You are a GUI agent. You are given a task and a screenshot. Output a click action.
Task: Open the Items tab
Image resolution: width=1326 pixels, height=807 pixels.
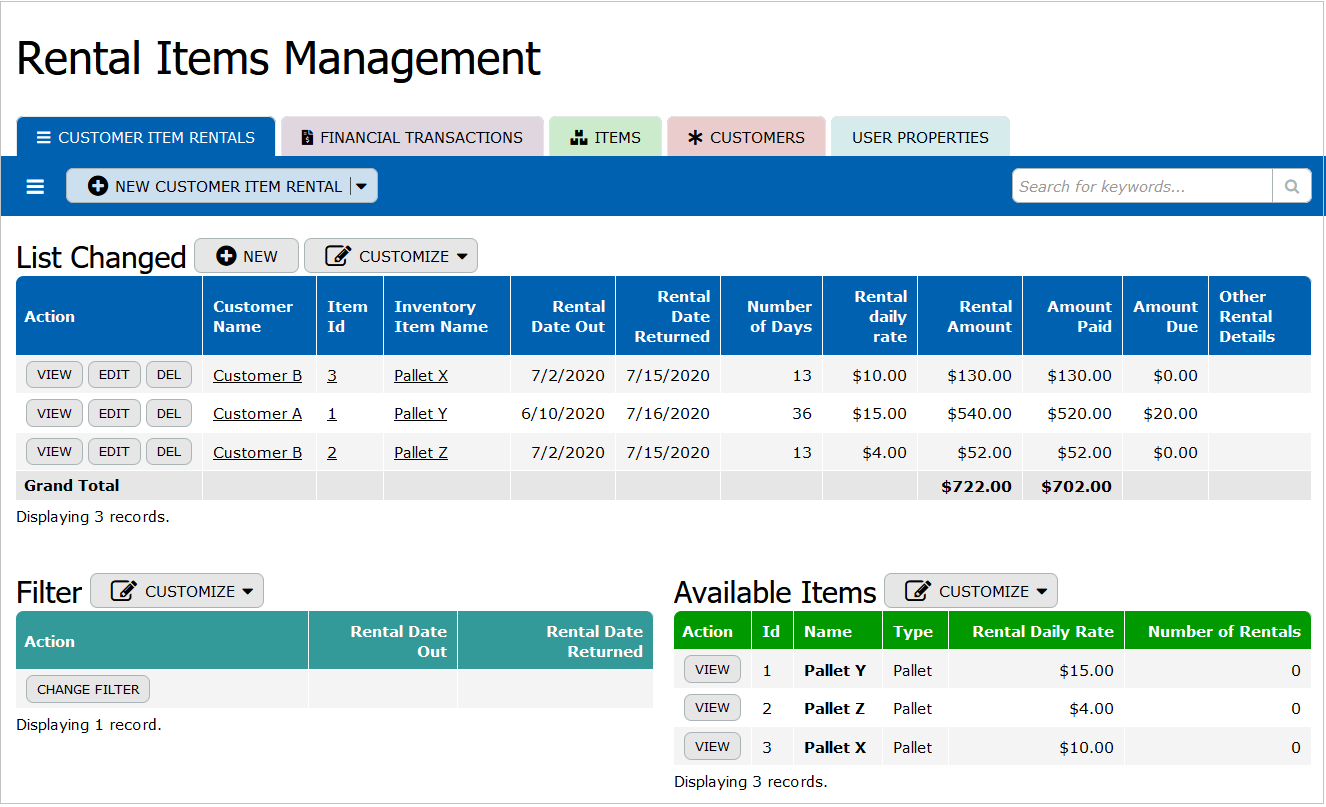pos(605,138)
